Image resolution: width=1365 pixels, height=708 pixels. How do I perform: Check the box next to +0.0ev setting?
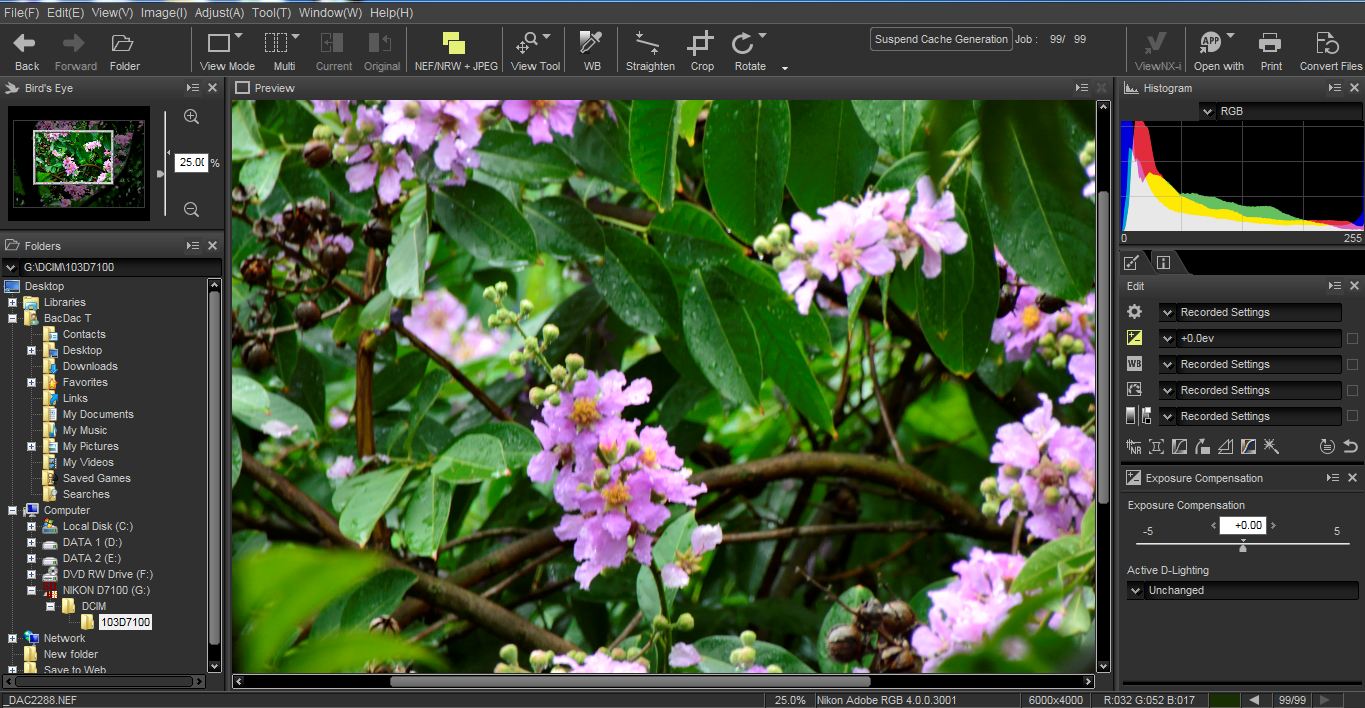click(1352, 338)
